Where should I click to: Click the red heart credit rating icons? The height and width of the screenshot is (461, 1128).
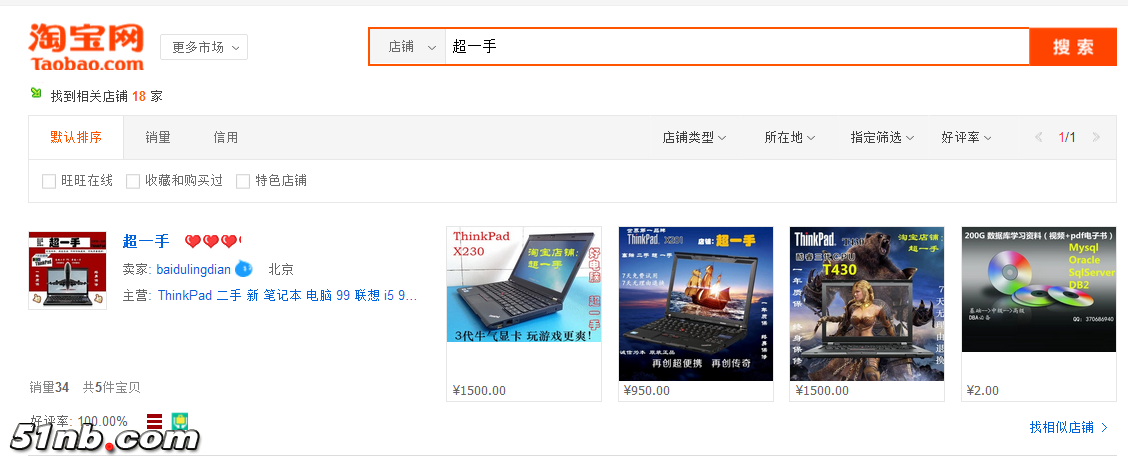click(x=212, y=241)
